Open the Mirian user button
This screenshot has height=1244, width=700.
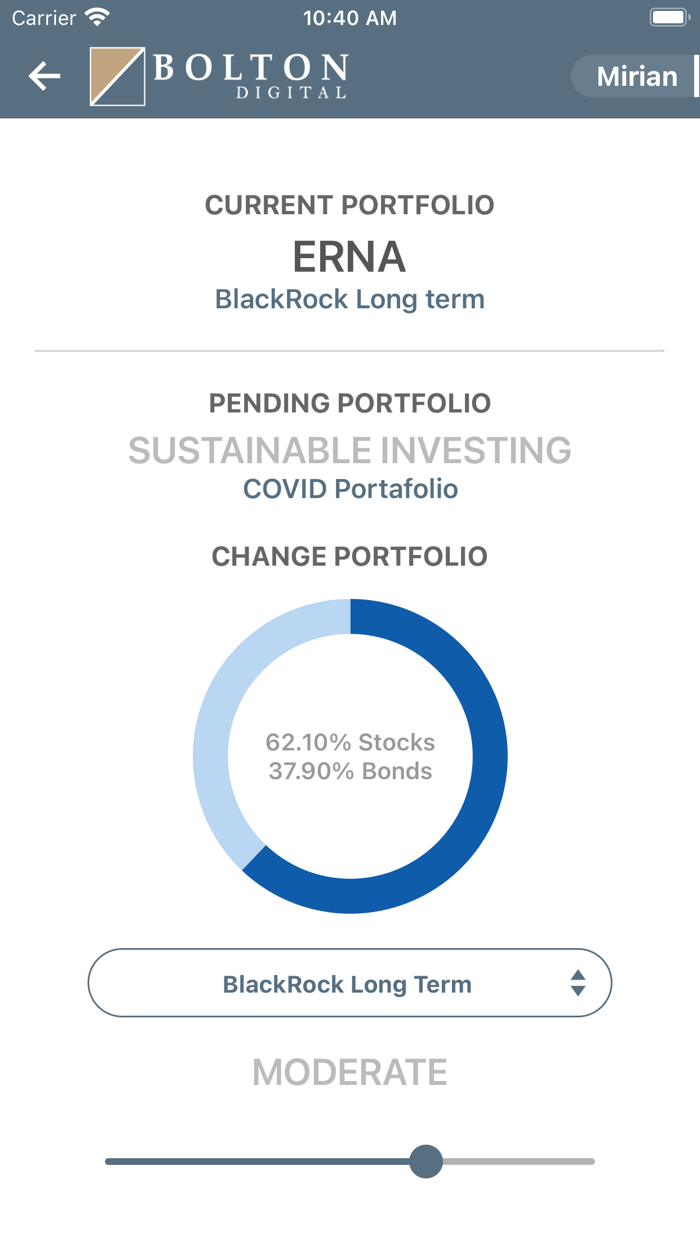click(636, 76)
